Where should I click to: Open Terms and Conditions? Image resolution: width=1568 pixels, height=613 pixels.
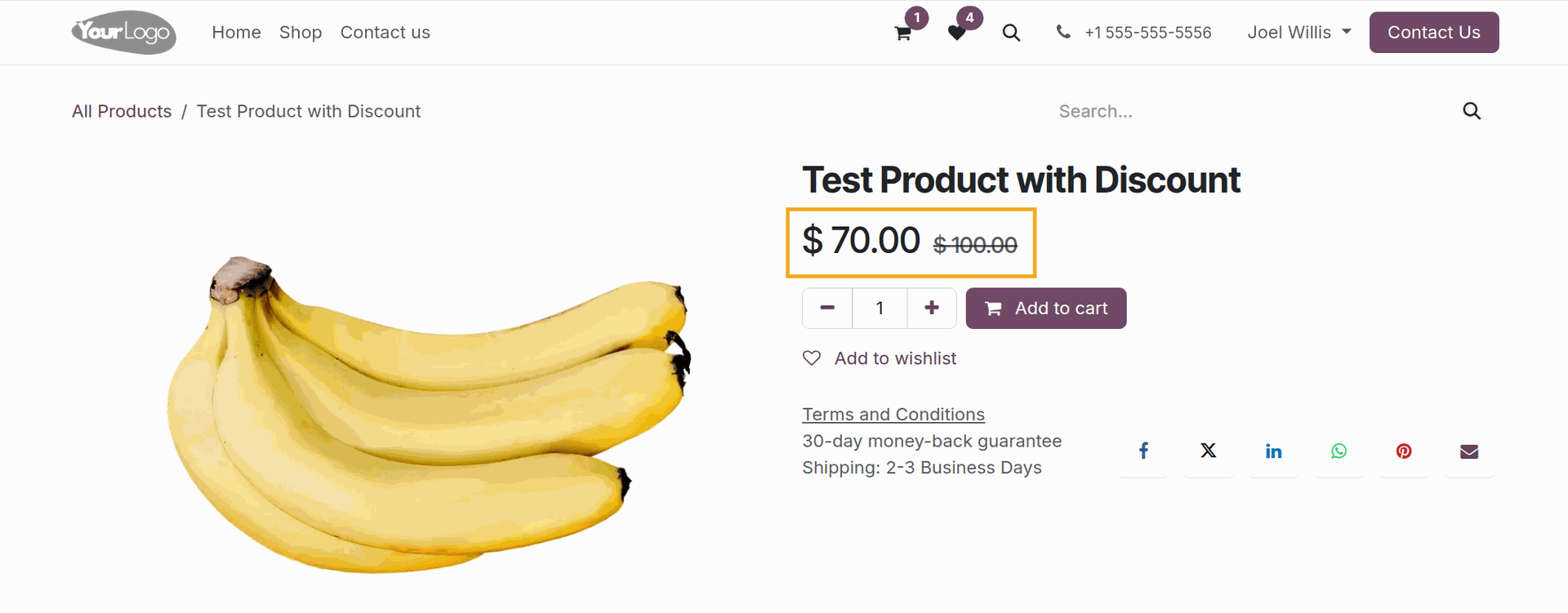point(893,414)
